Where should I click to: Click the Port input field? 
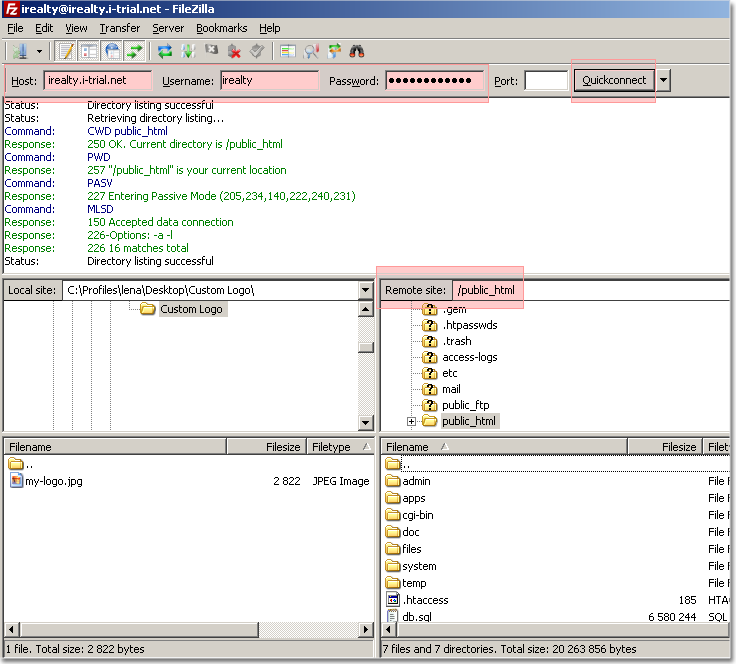(546, 80)
